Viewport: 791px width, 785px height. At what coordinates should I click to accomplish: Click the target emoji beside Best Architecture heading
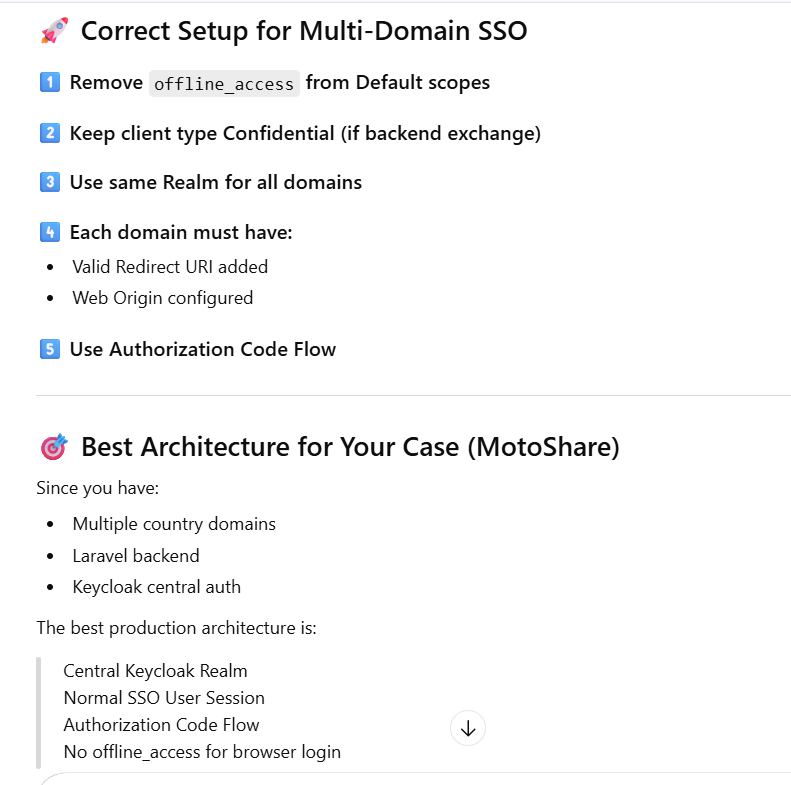(54, 447)
